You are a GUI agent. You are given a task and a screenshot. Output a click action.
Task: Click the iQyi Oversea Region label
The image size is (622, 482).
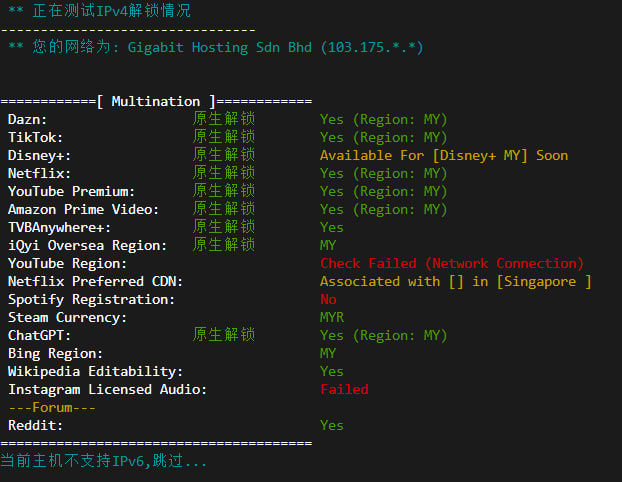(87, 245)
